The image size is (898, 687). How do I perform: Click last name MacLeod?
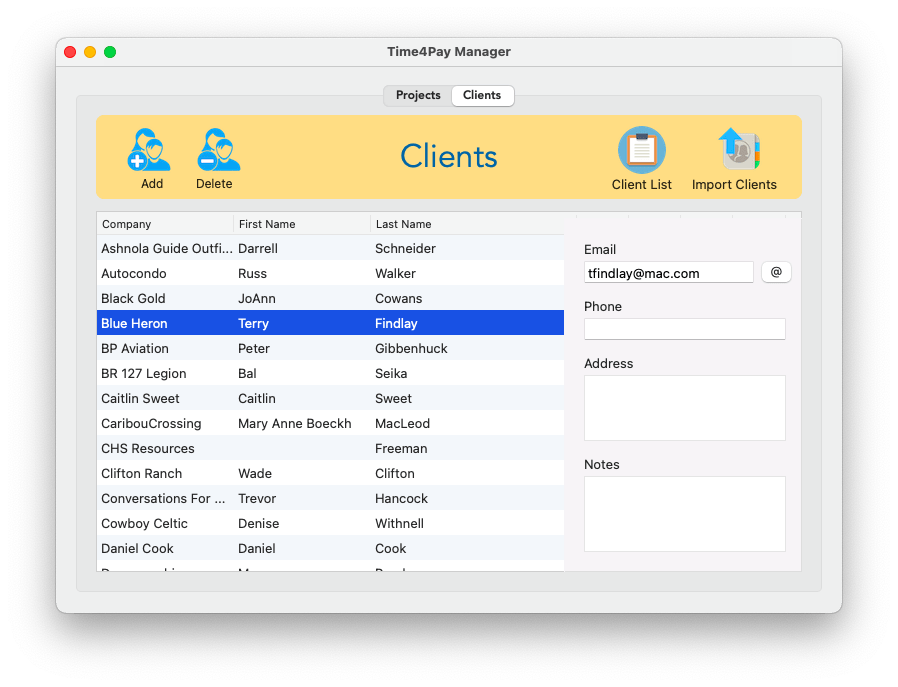(403, 423)
